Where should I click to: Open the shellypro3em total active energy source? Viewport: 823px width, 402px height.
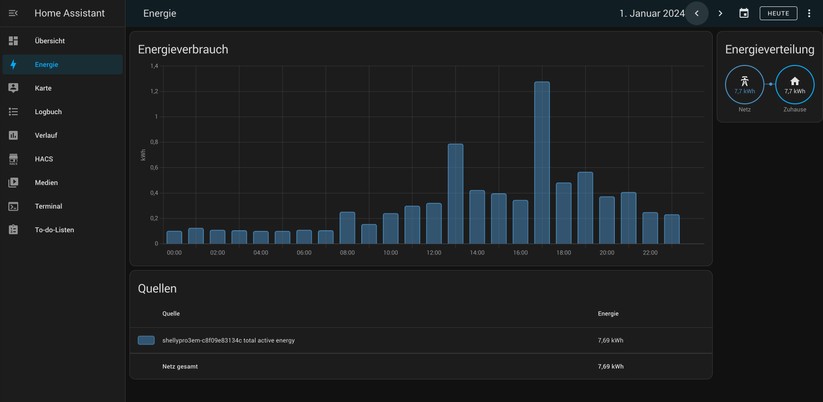pos(228,340)
